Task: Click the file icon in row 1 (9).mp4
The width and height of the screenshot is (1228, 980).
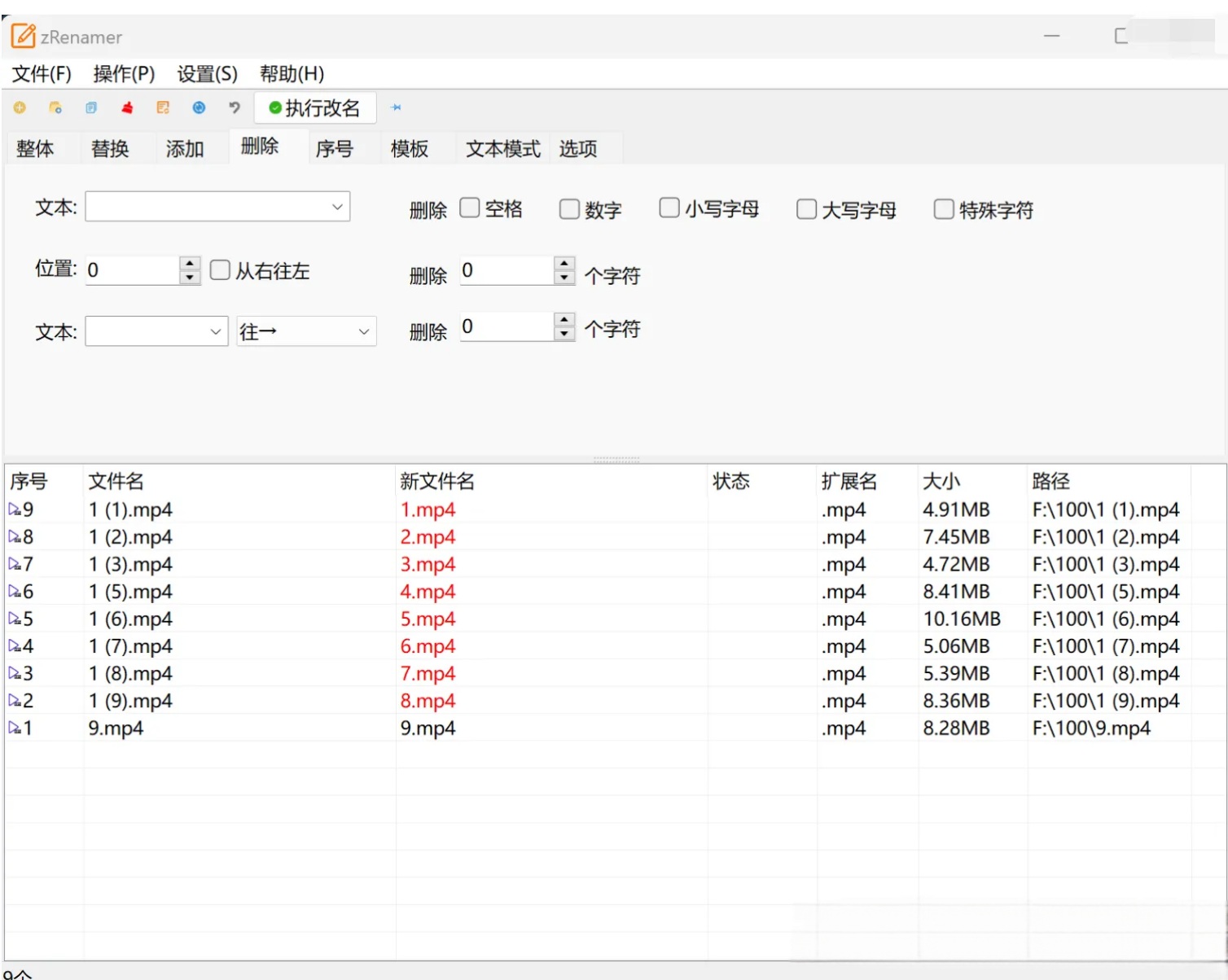Action: tap(15, 701)
